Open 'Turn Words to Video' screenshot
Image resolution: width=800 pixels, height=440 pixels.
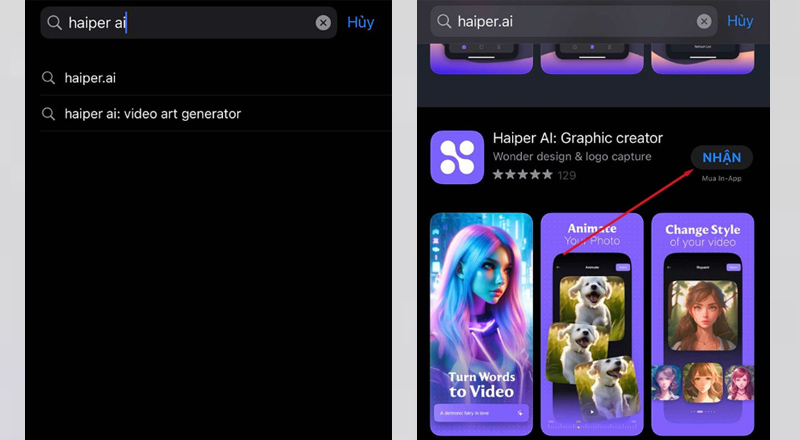(x=482, y=324)
